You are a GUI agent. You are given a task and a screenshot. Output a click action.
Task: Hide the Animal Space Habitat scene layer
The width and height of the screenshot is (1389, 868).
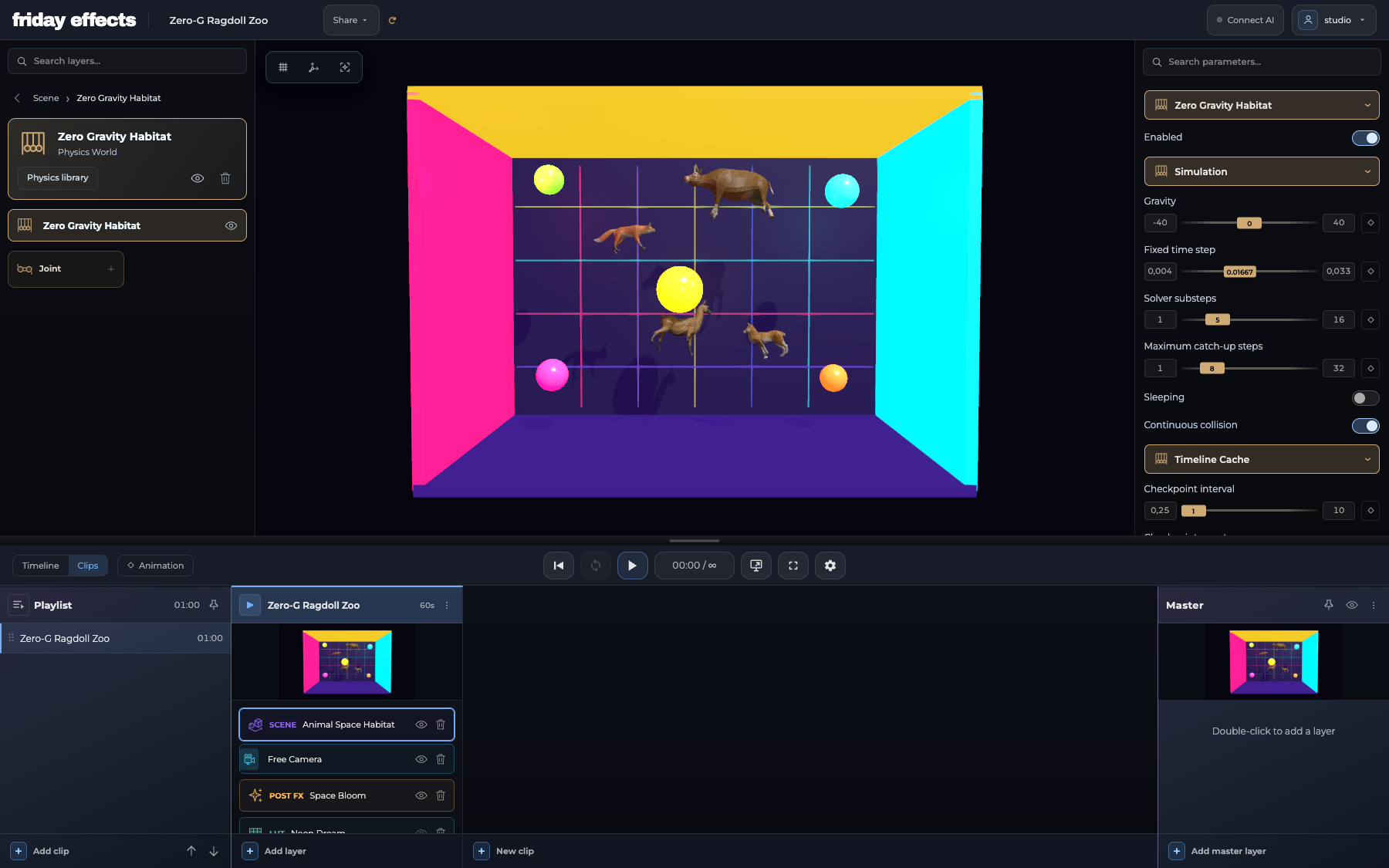coord(421,724)
